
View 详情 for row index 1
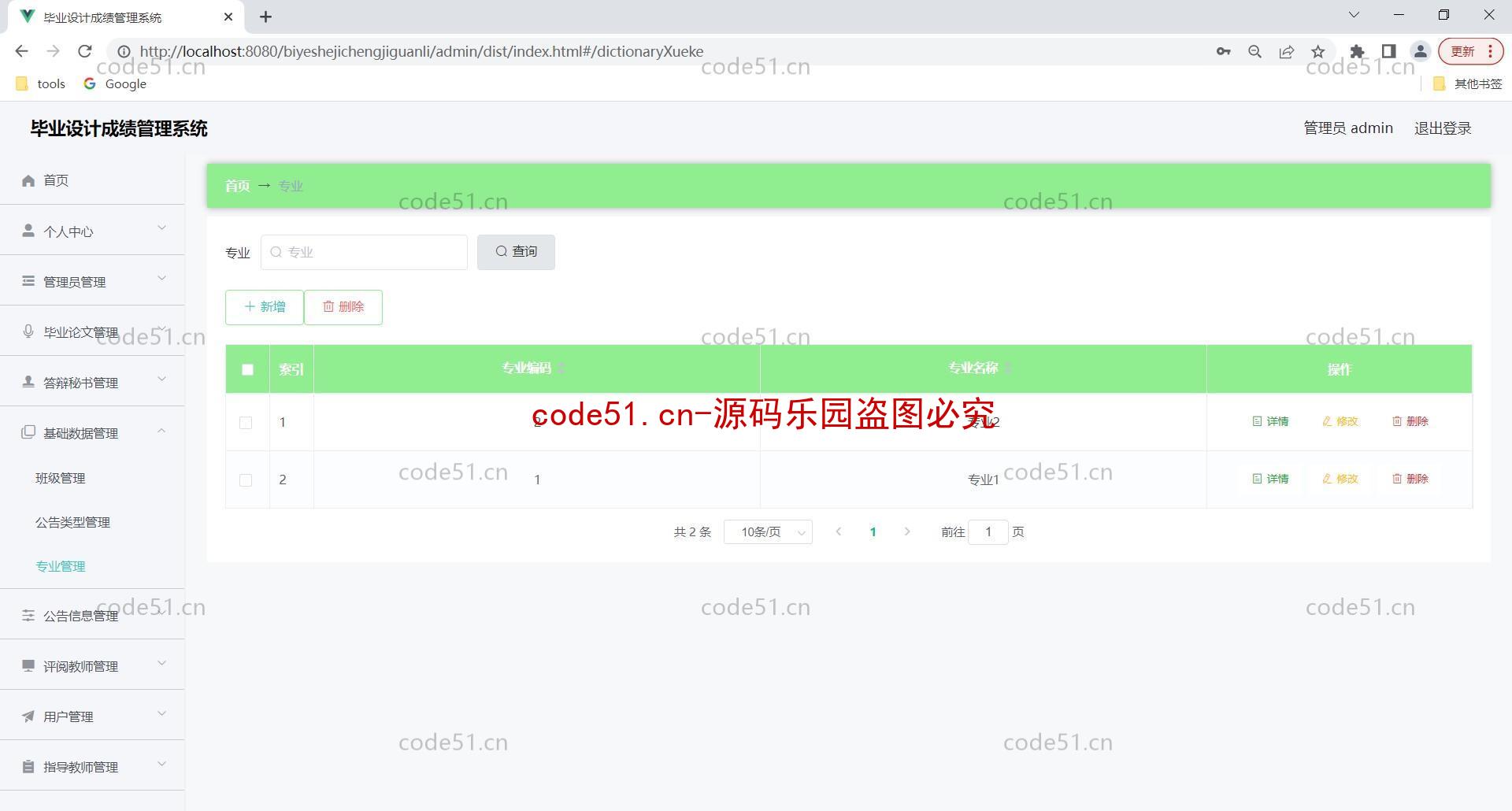tap(1270, 421)
